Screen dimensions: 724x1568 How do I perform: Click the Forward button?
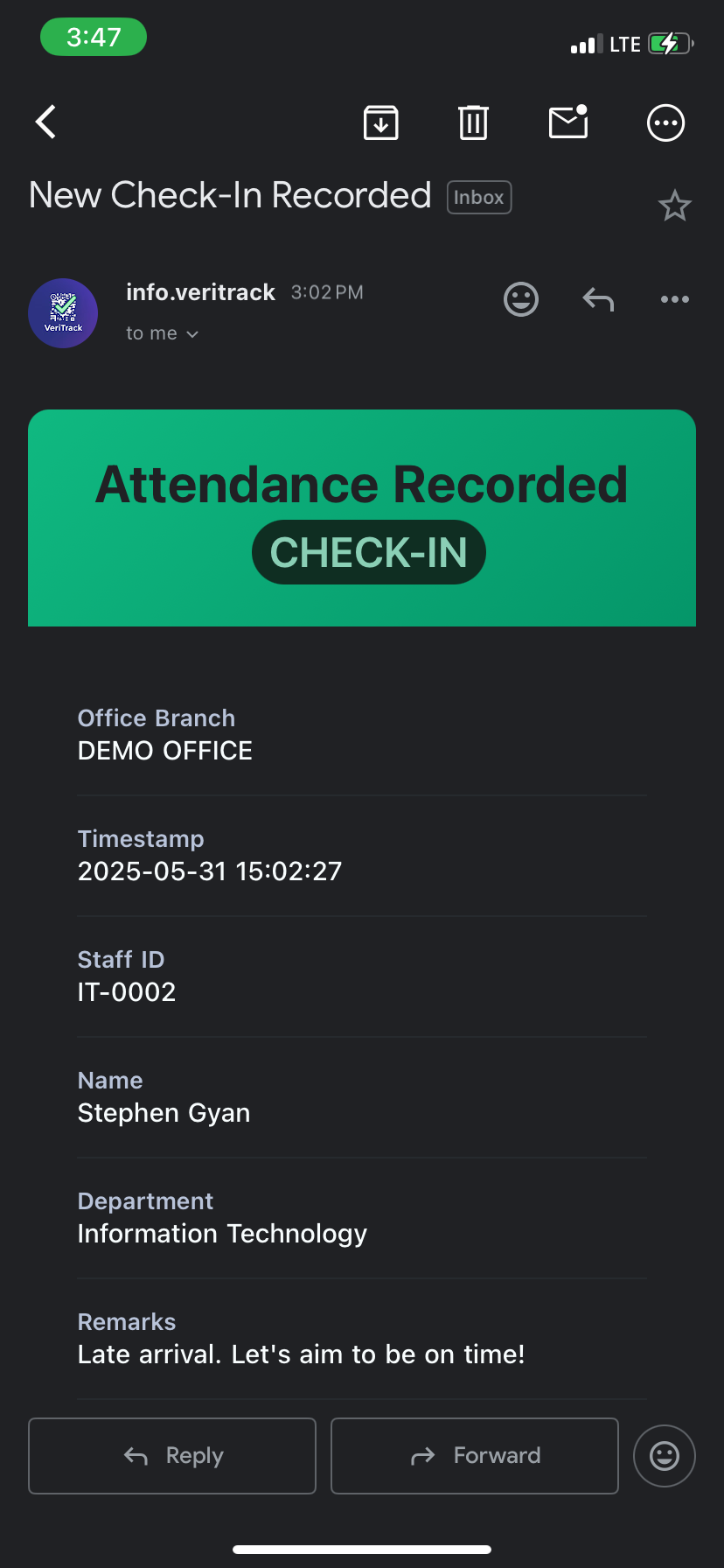(475, 1456)
